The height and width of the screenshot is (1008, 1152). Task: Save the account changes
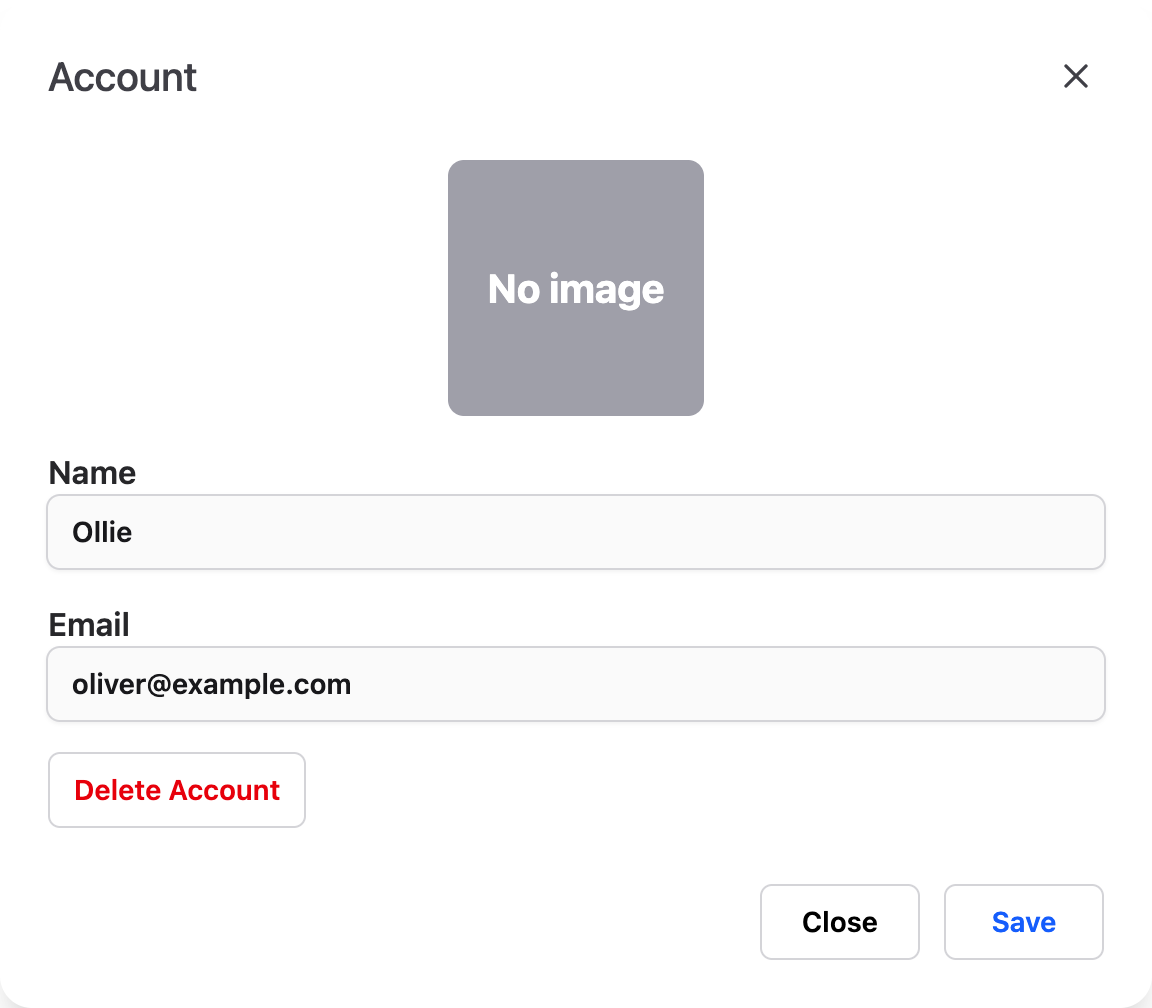click(1023, 922)
